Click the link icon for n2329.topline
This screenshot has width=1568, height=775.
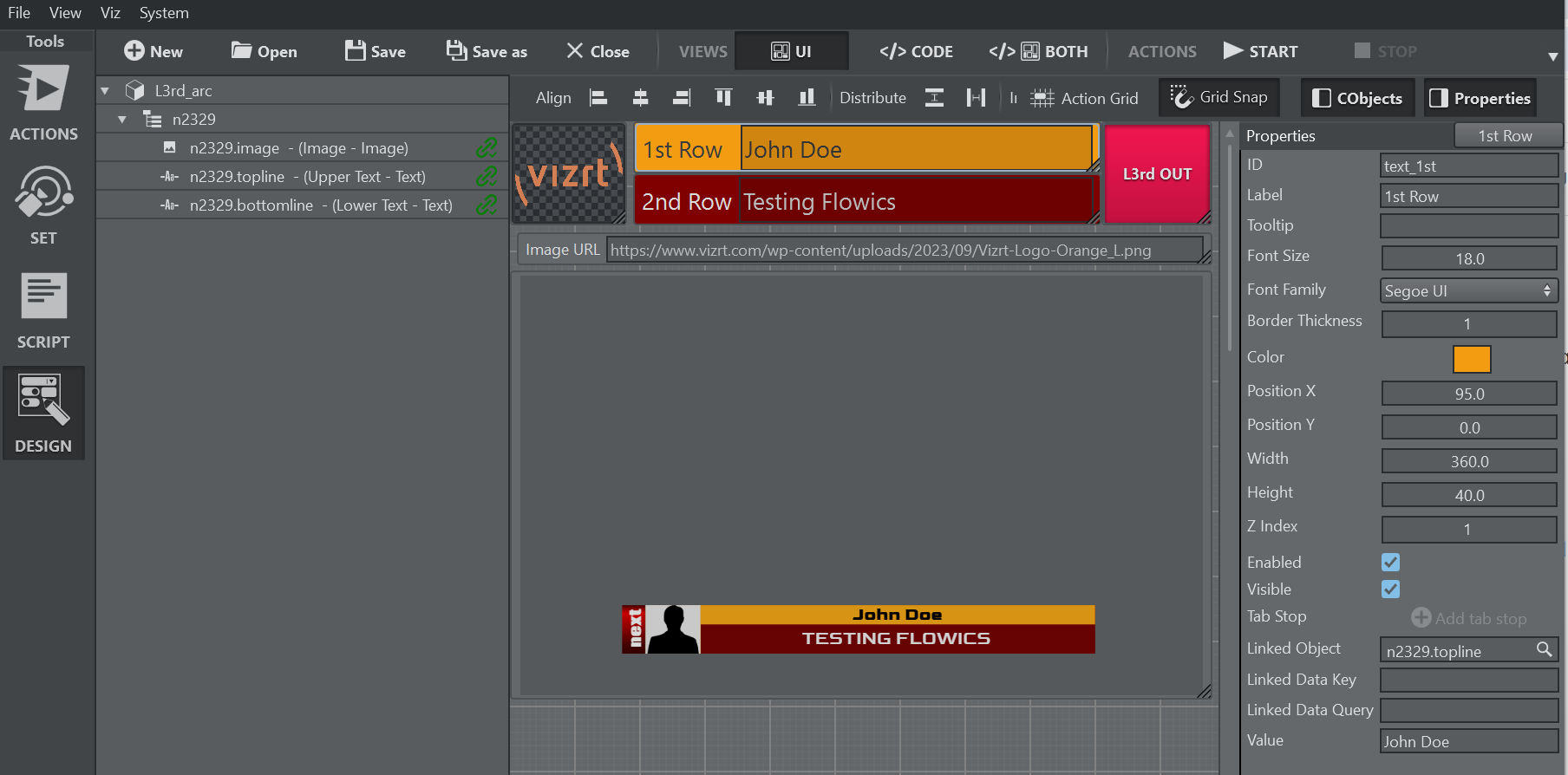pyautogui.click(x=487, y=177)
